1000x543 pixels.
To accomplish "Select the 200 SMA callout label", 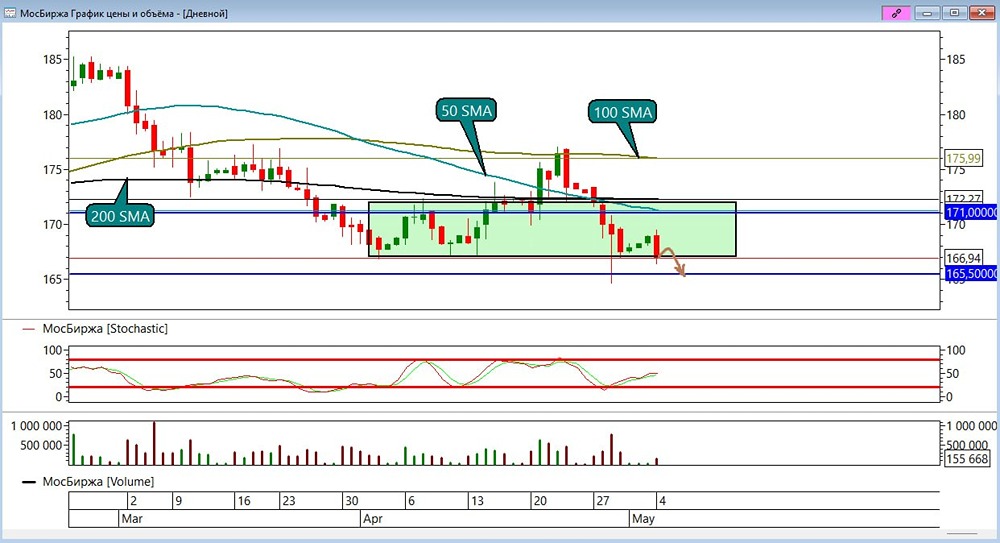I will pyautogui.click(x=120, y=216).
